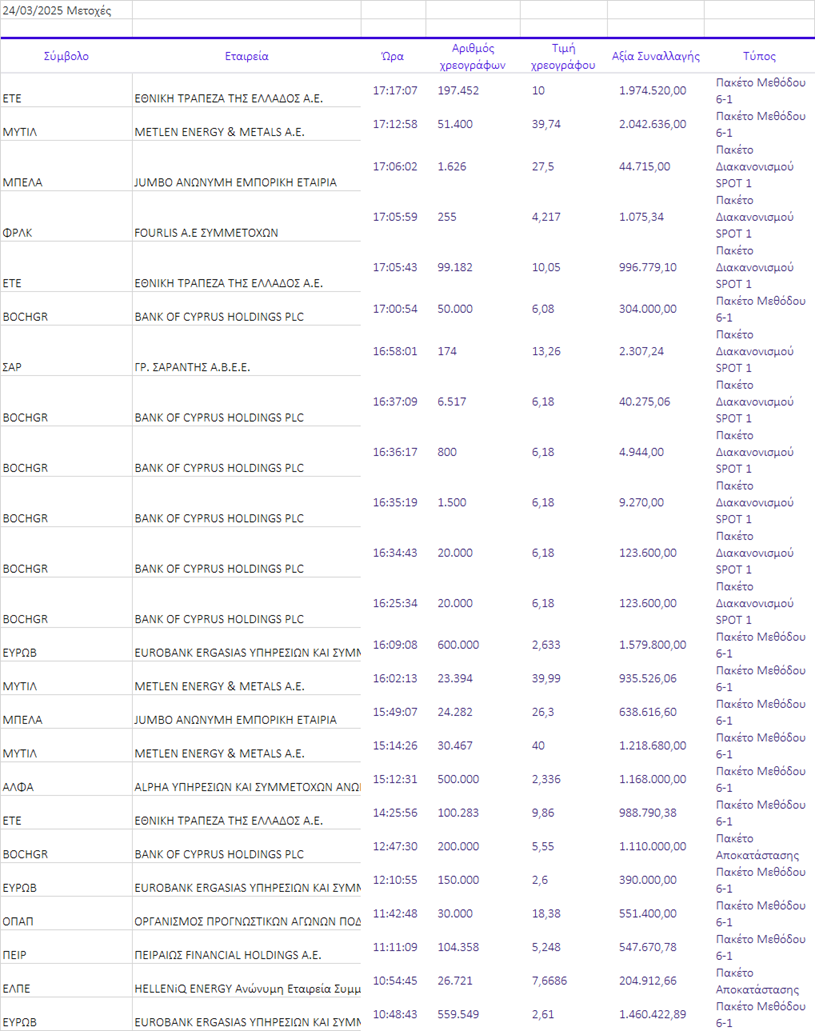The width and height of the screenshot is (815, 1031).
Task: Select value cell 304.000,00
Action: pos(647,309)
